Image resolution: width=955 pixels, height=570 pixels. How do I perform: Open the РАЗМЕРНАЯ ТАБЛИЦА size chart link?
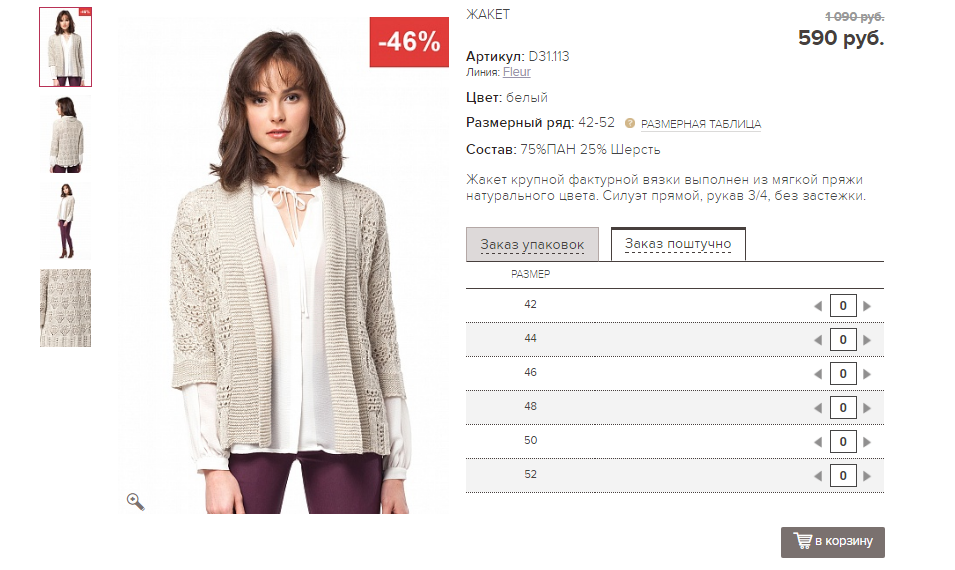[701, 124]
